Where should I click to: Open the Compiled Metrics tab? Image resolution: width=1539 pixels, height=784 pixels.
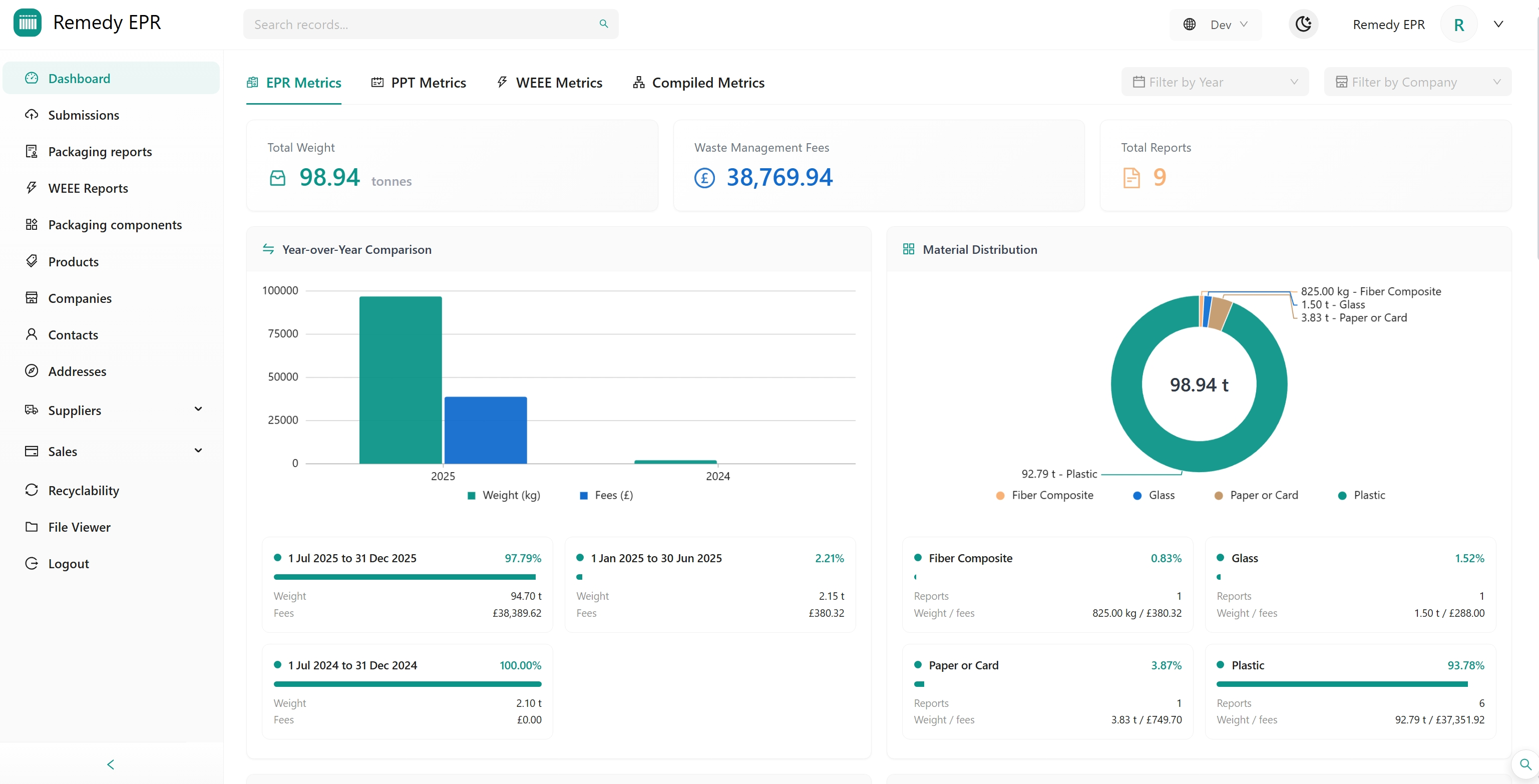[698, 83]
